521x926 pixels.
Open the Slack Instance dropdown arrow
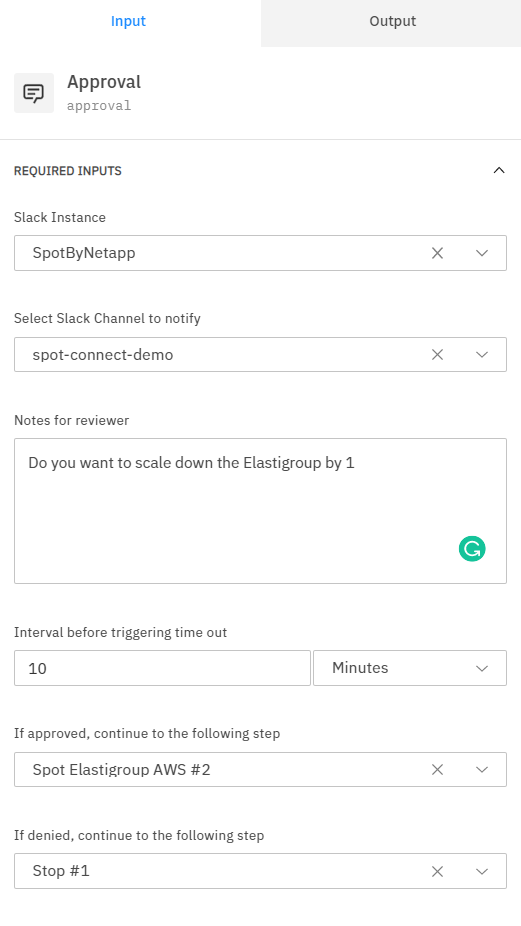[482, 253]
